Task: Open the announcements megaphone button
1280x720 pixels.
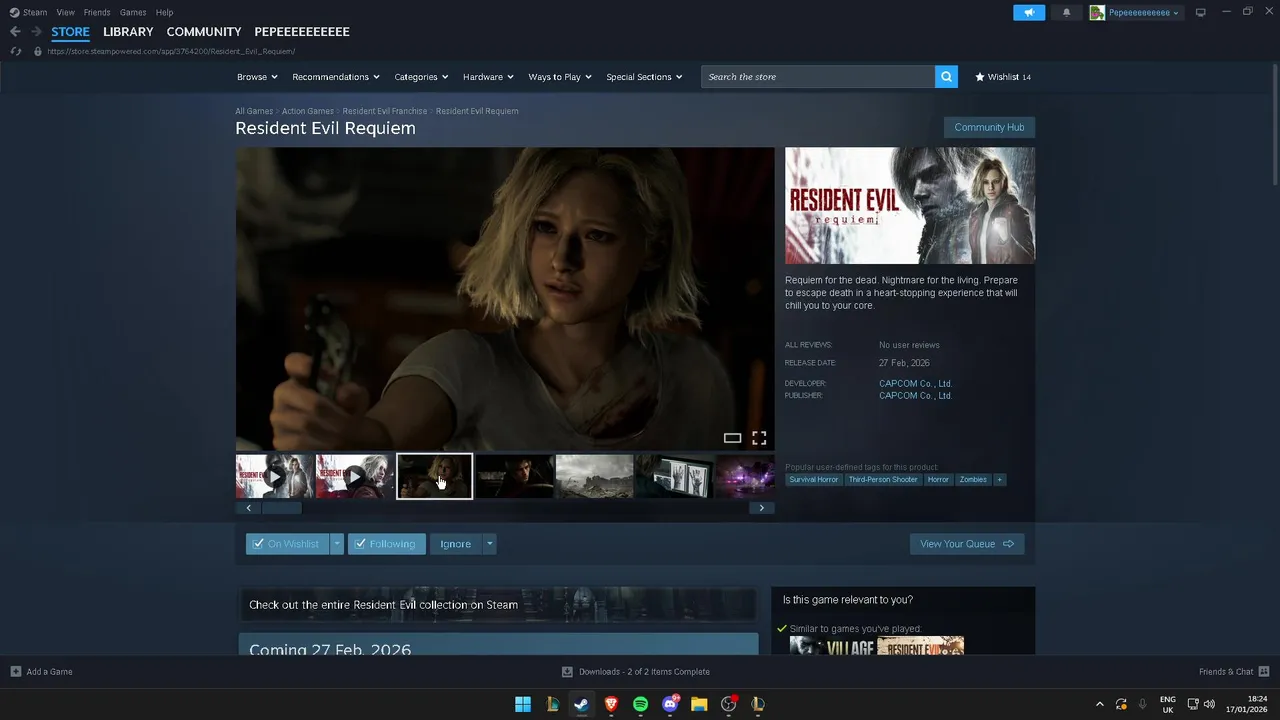Action: point(1029,12)
